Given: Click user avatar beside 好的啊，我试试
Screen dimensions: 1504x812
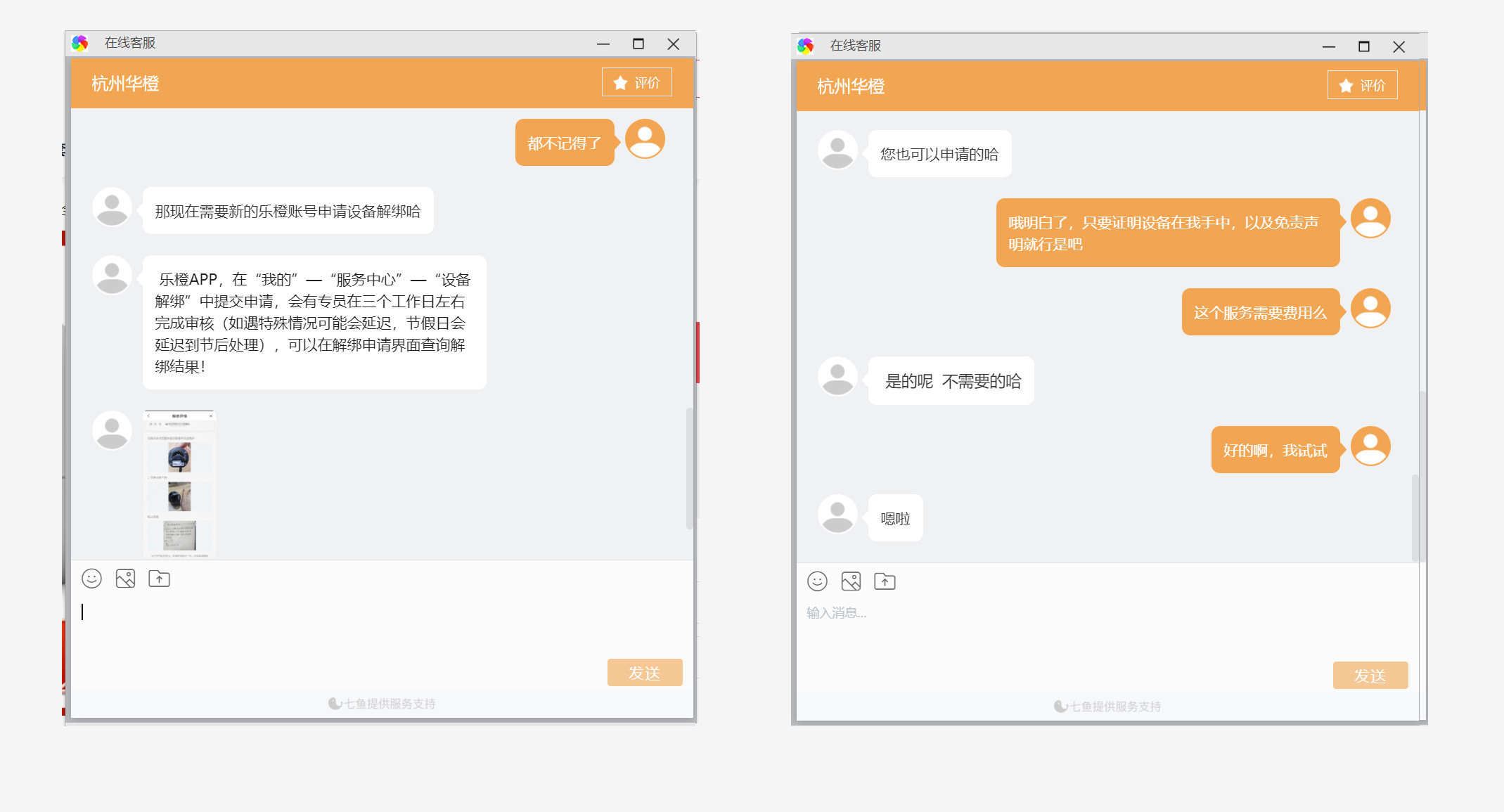Looking at the screenshot, I should pos(1370,446).
